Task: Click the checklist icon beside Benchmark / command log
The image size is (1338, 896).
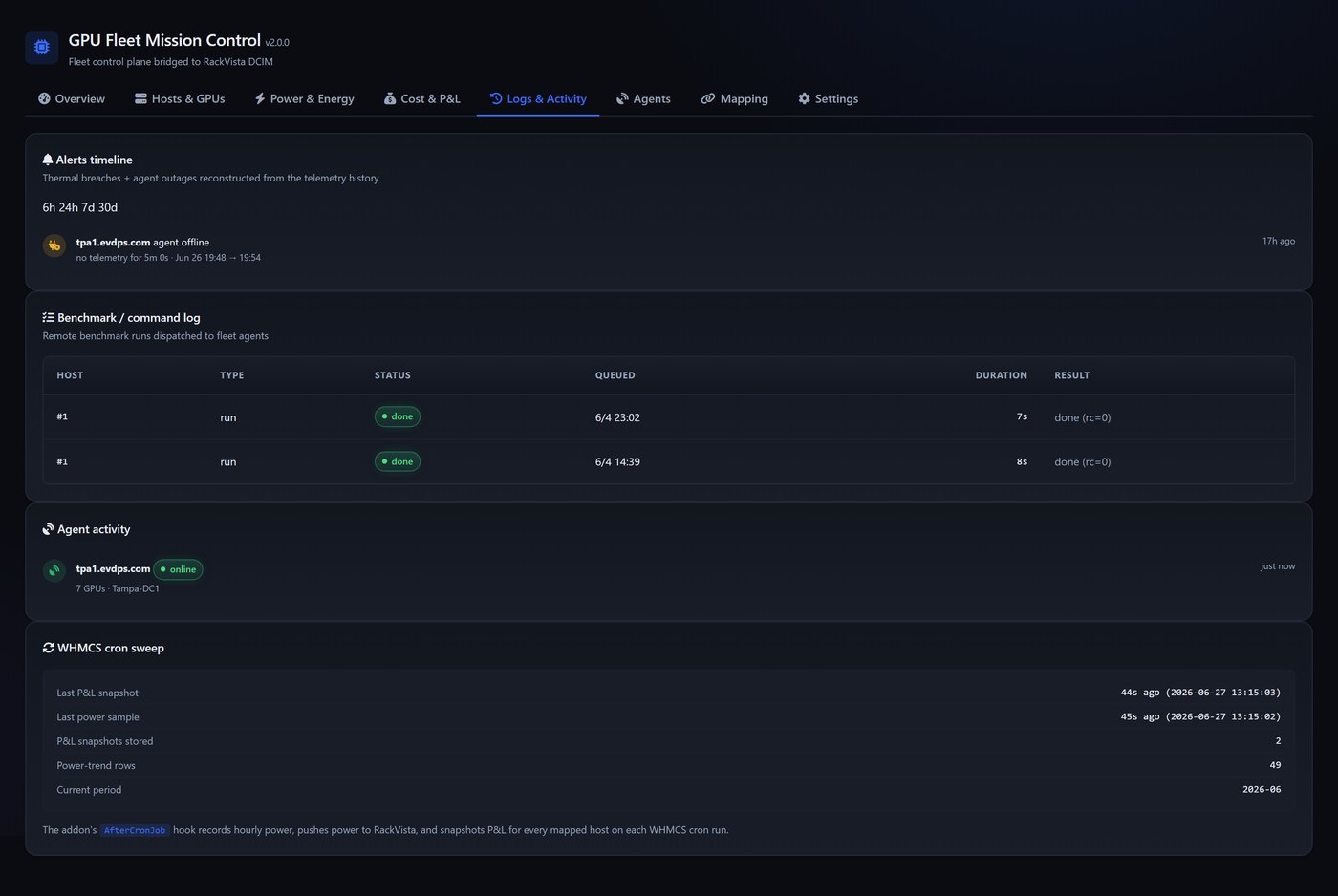Action: (x=49, y=317)
